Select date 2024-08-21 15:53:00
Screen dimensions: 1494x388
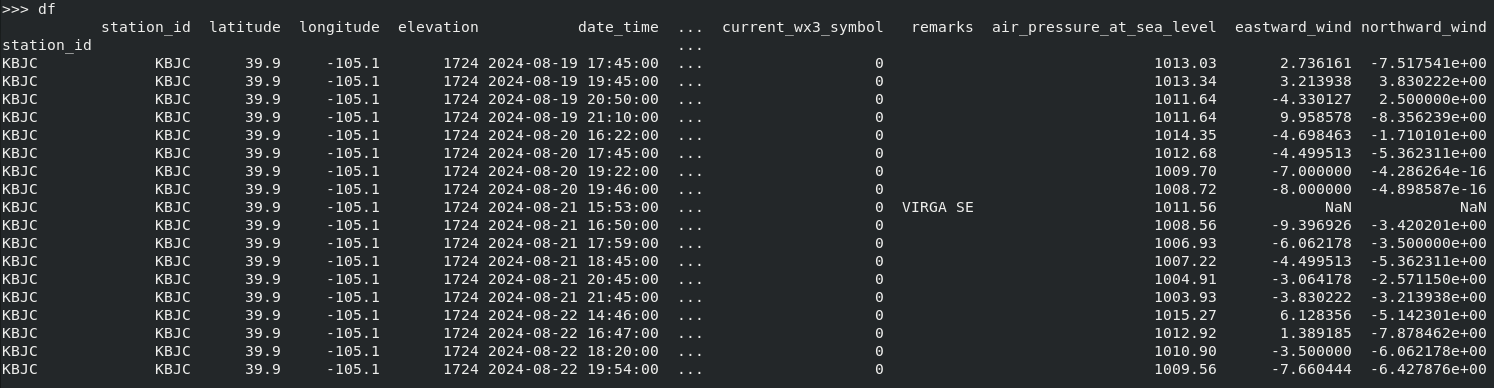click(x=573, y=207)
